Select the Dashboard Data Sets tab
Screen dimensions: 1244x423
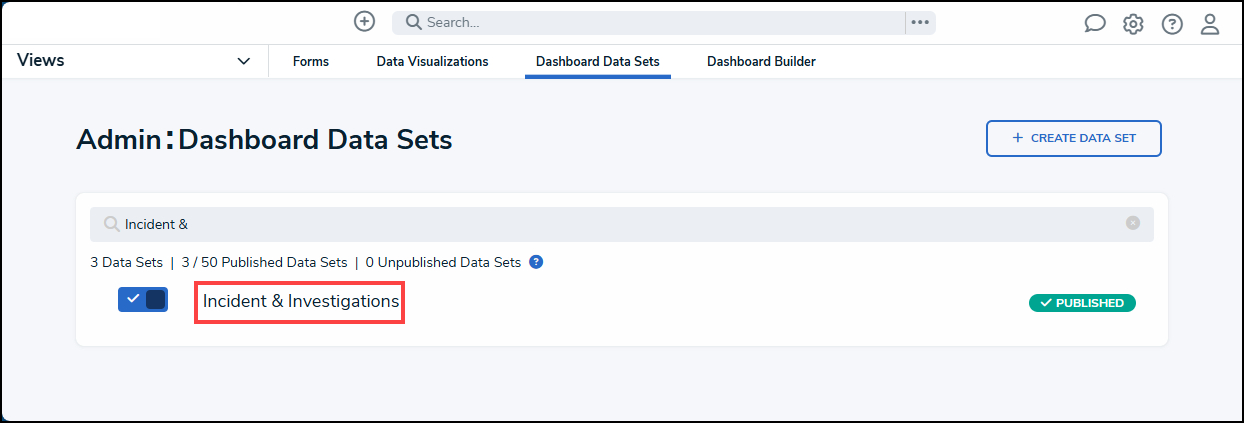coord(597,61)
